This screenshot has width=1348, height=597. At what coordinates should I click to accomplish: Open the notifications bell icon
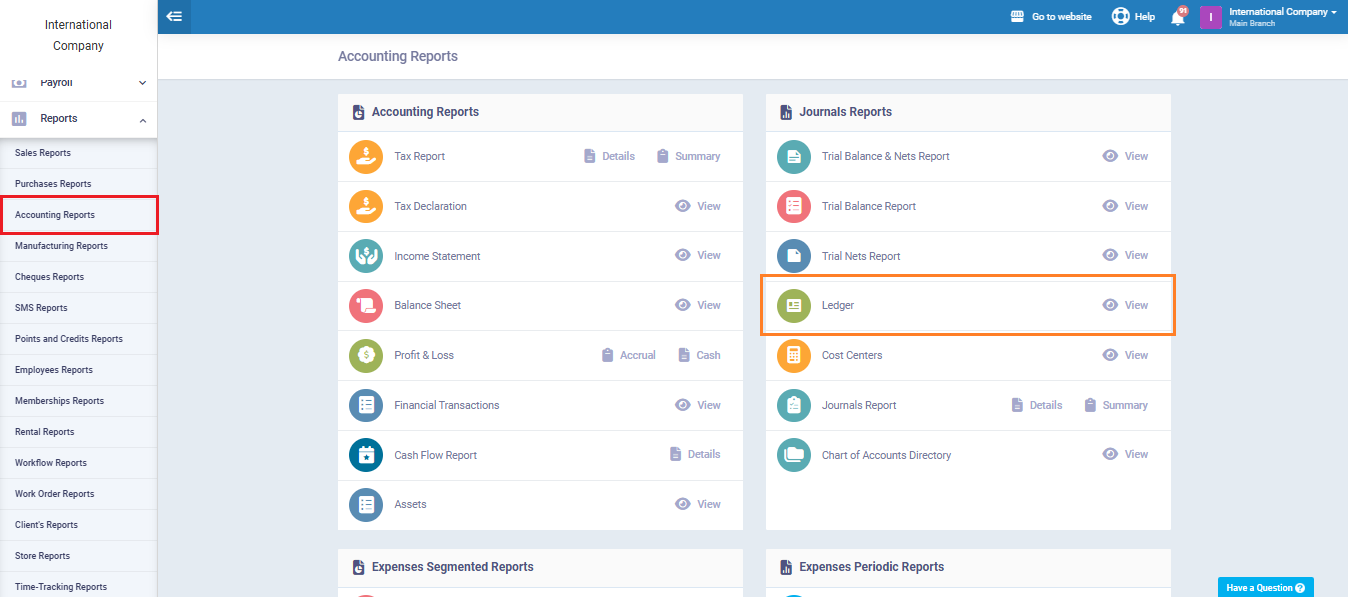point(1177,17)
